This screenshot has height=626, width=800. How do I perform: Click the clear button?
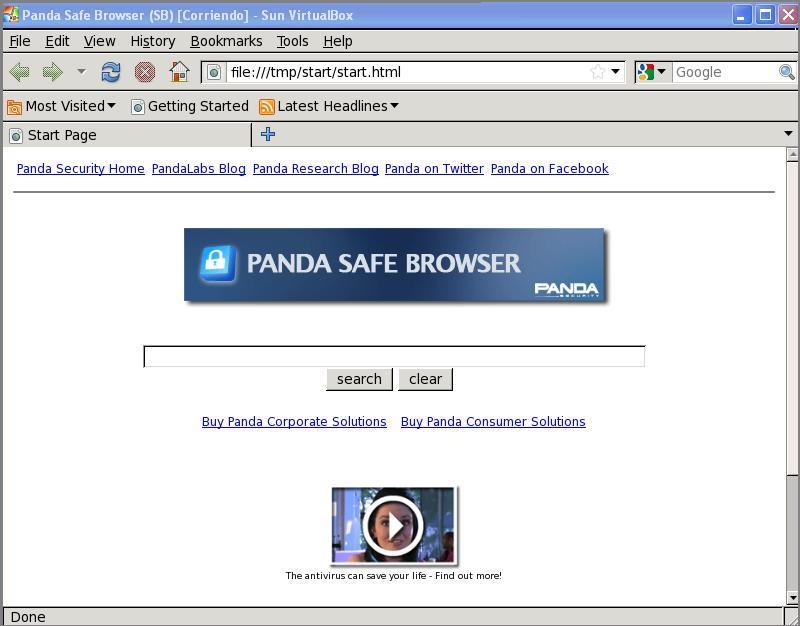coord(426,379)
